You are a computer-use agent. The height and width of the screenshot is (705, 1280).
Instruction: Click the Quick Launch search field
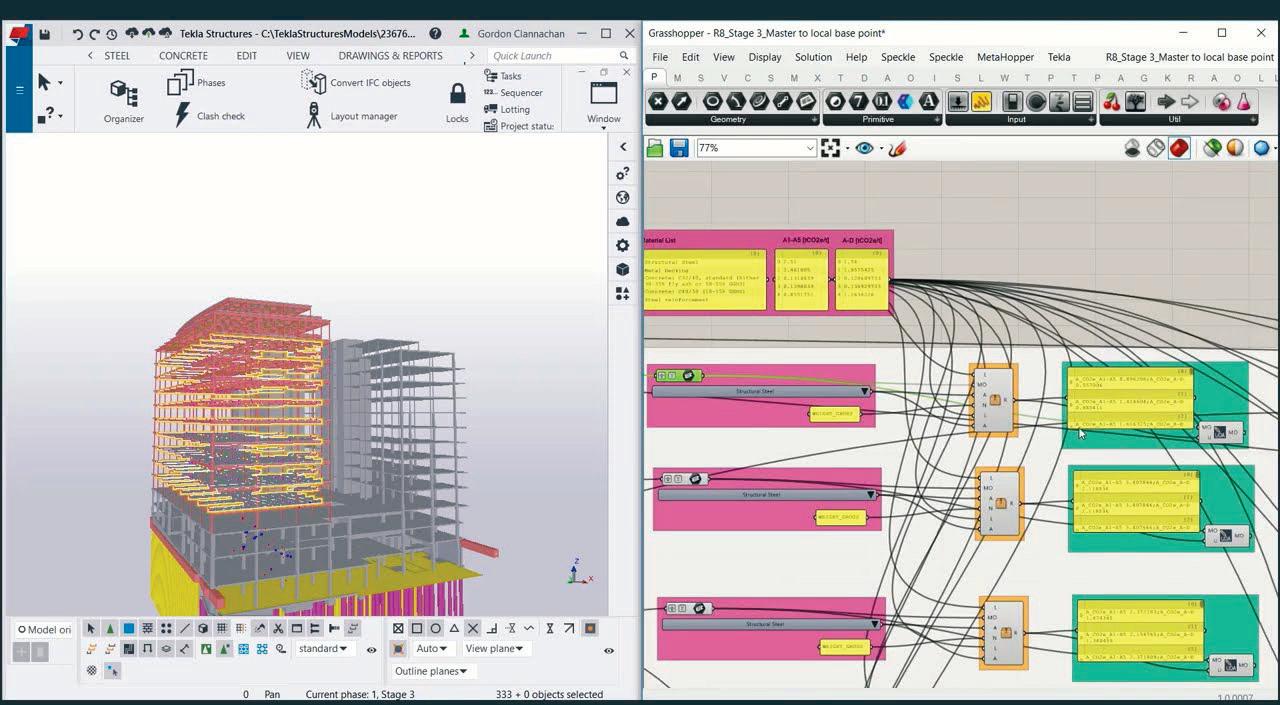pyautogui.click(x=561, y=56)
